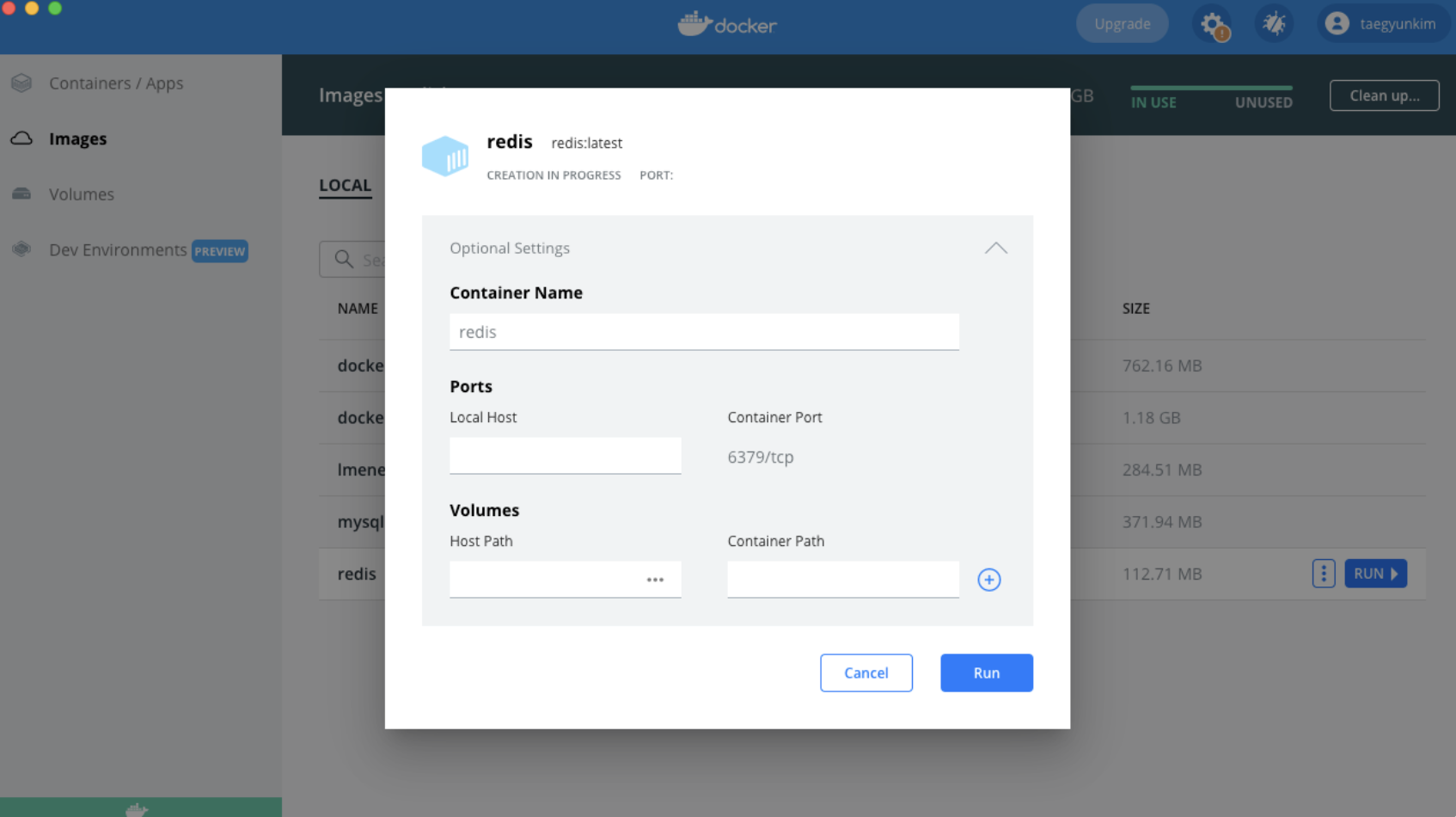Click the NAME column header
This screenshot has width=1456, height=817.
pyautogui.click(x=358, y=308)
